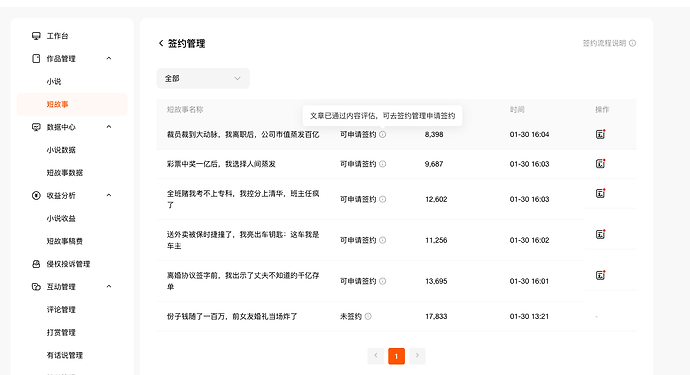Click status info icon in 送外卖被保时捷撞了 row
The height and width of the screenshot is (375, 690).
click(382, 240)
